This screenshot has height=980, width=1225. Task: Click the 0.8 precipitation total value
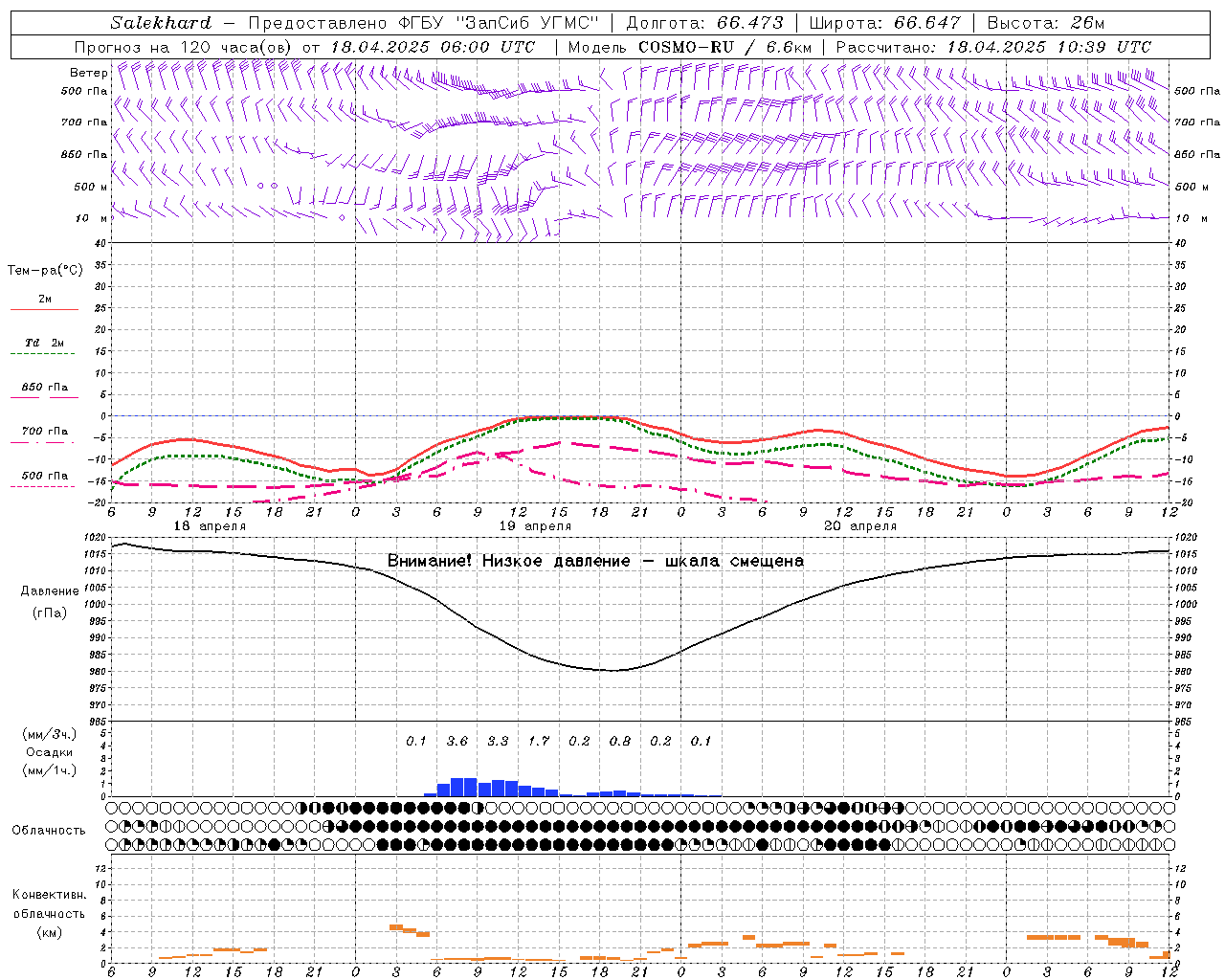[620, 741]
